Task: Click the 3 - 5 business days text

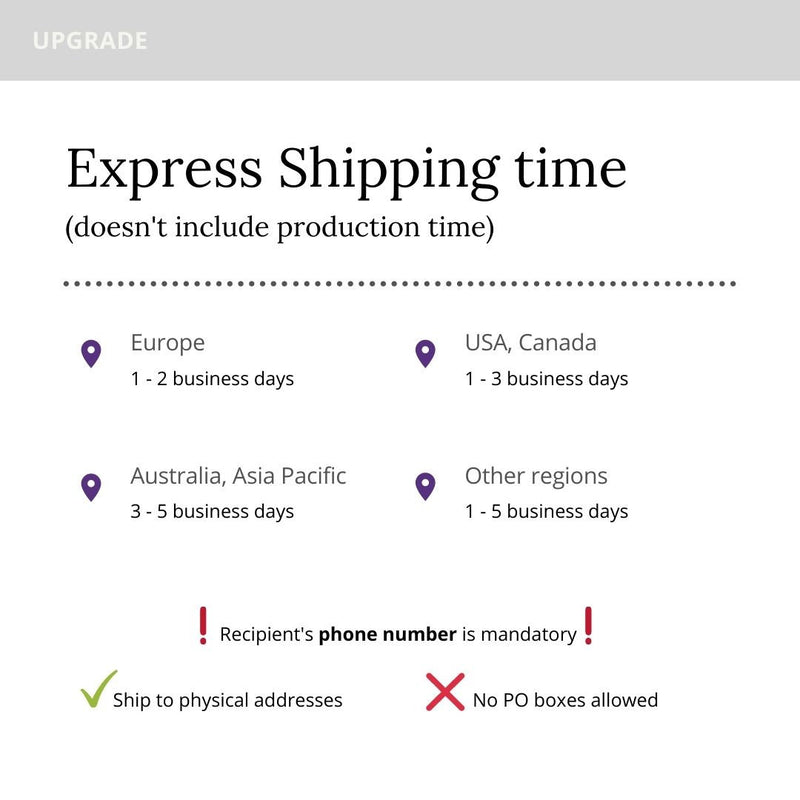Action: (x=212, y=511)
